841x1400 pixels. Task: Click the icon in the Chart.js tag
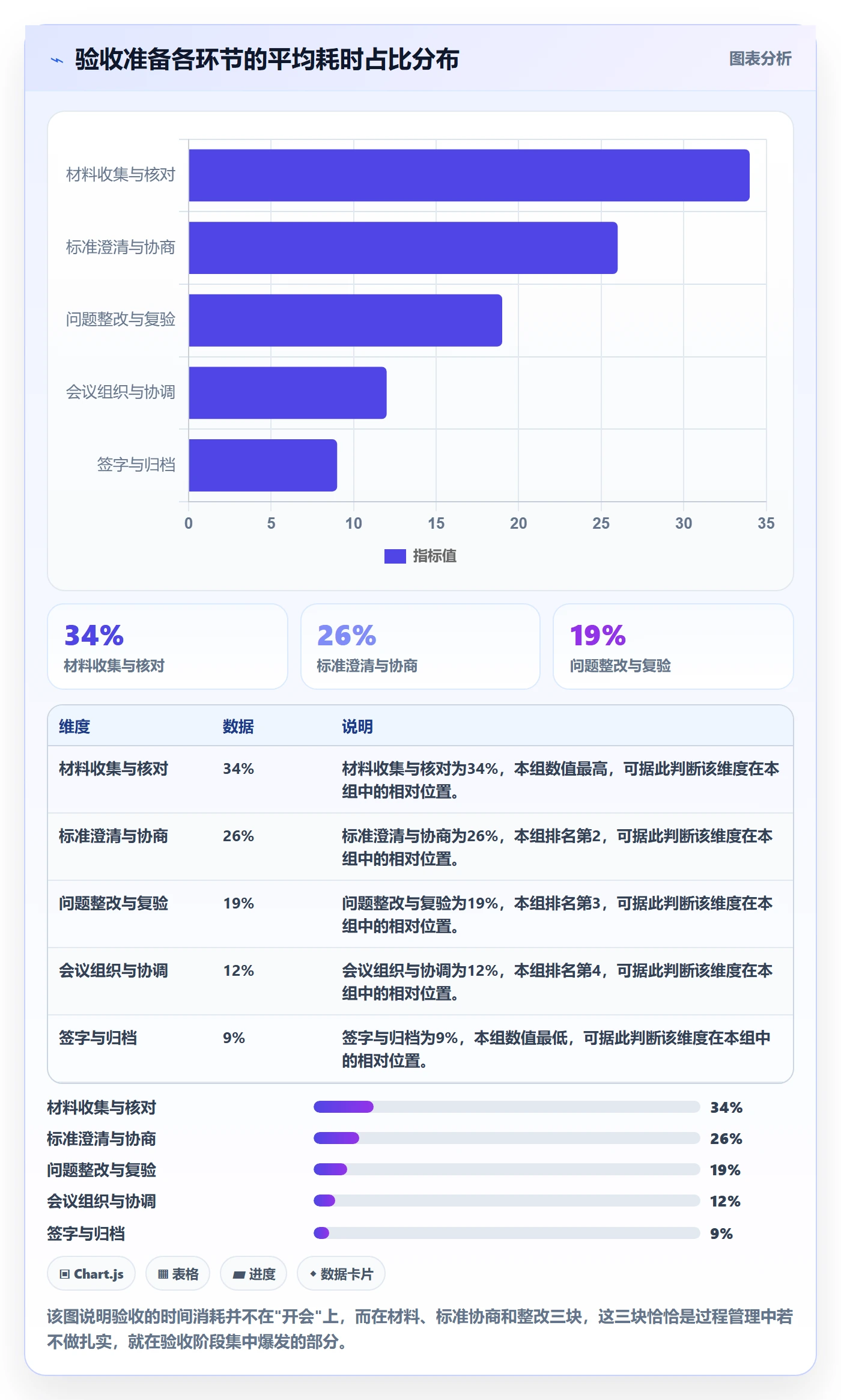point(65,1274)
